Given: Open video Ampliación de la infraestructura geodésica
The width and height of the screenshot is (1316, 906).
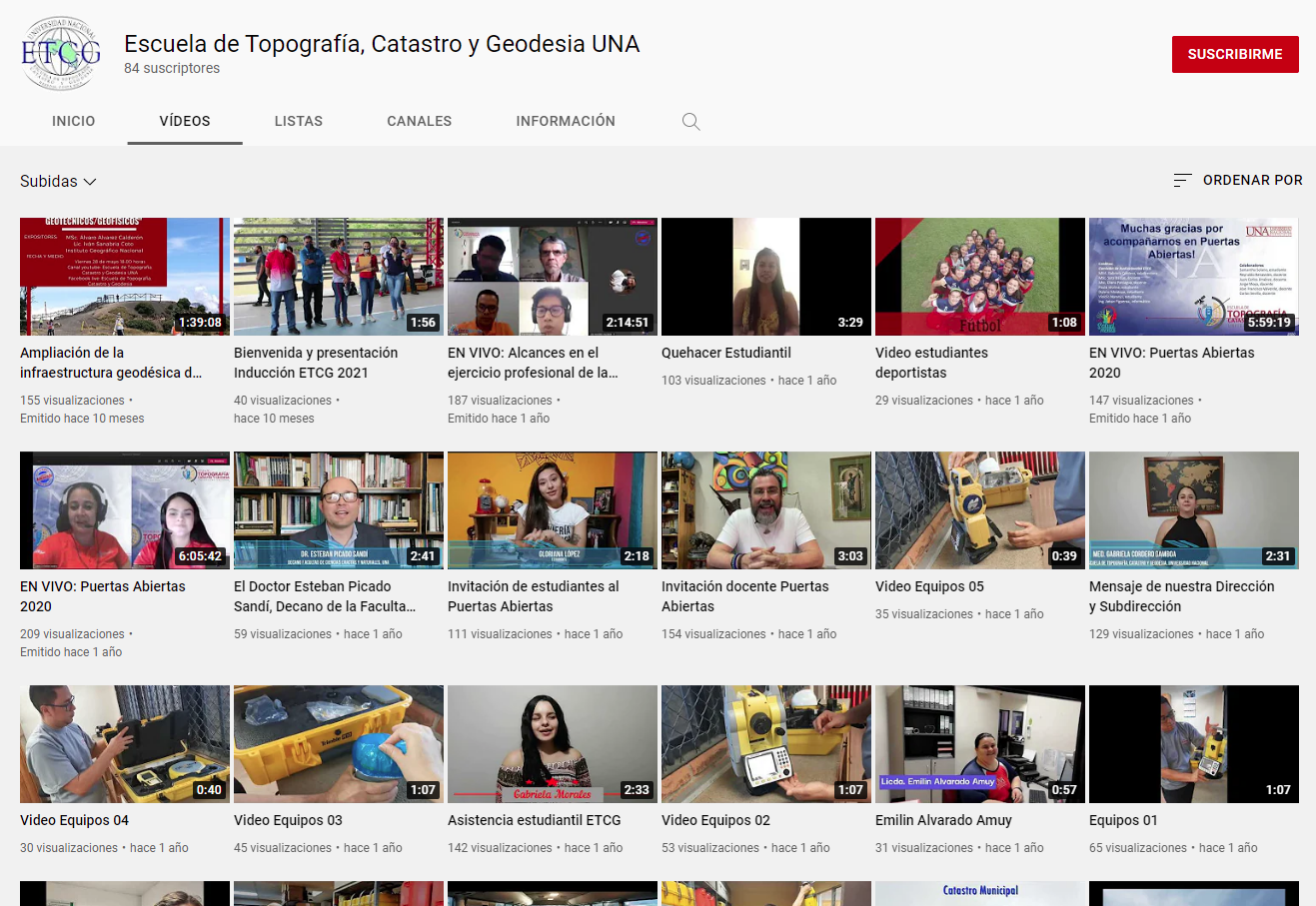Looking at the screenshot, I should [x=111, y=363].
